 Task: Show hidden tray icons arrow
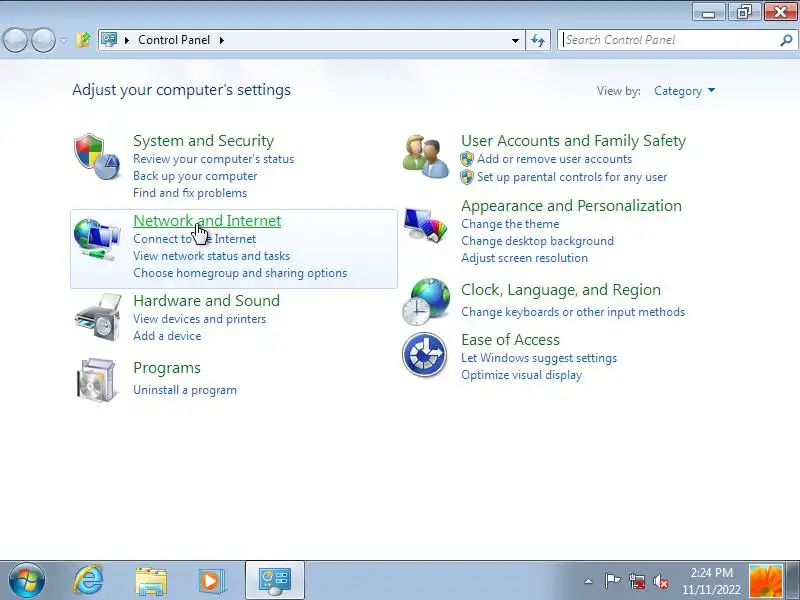(588, 581)
